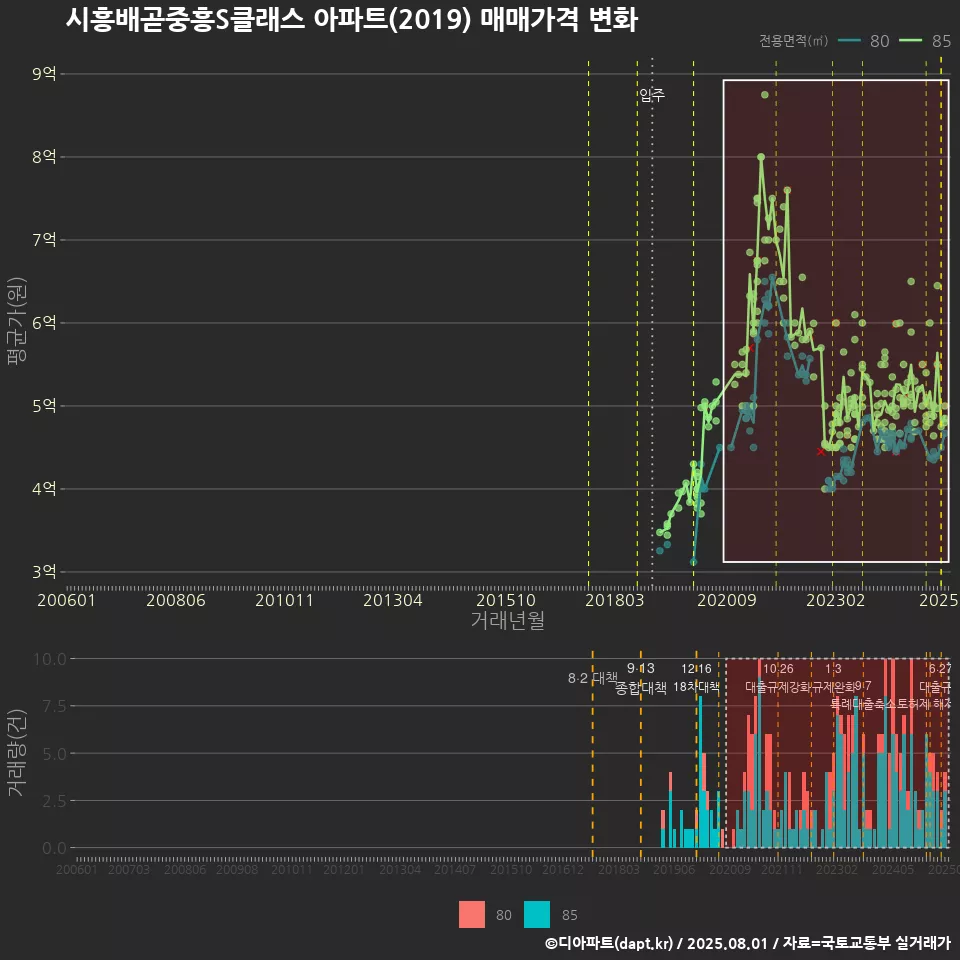Click the 9·13 date above 종합대책
The image size is (960, 960).
coord(640,669)
